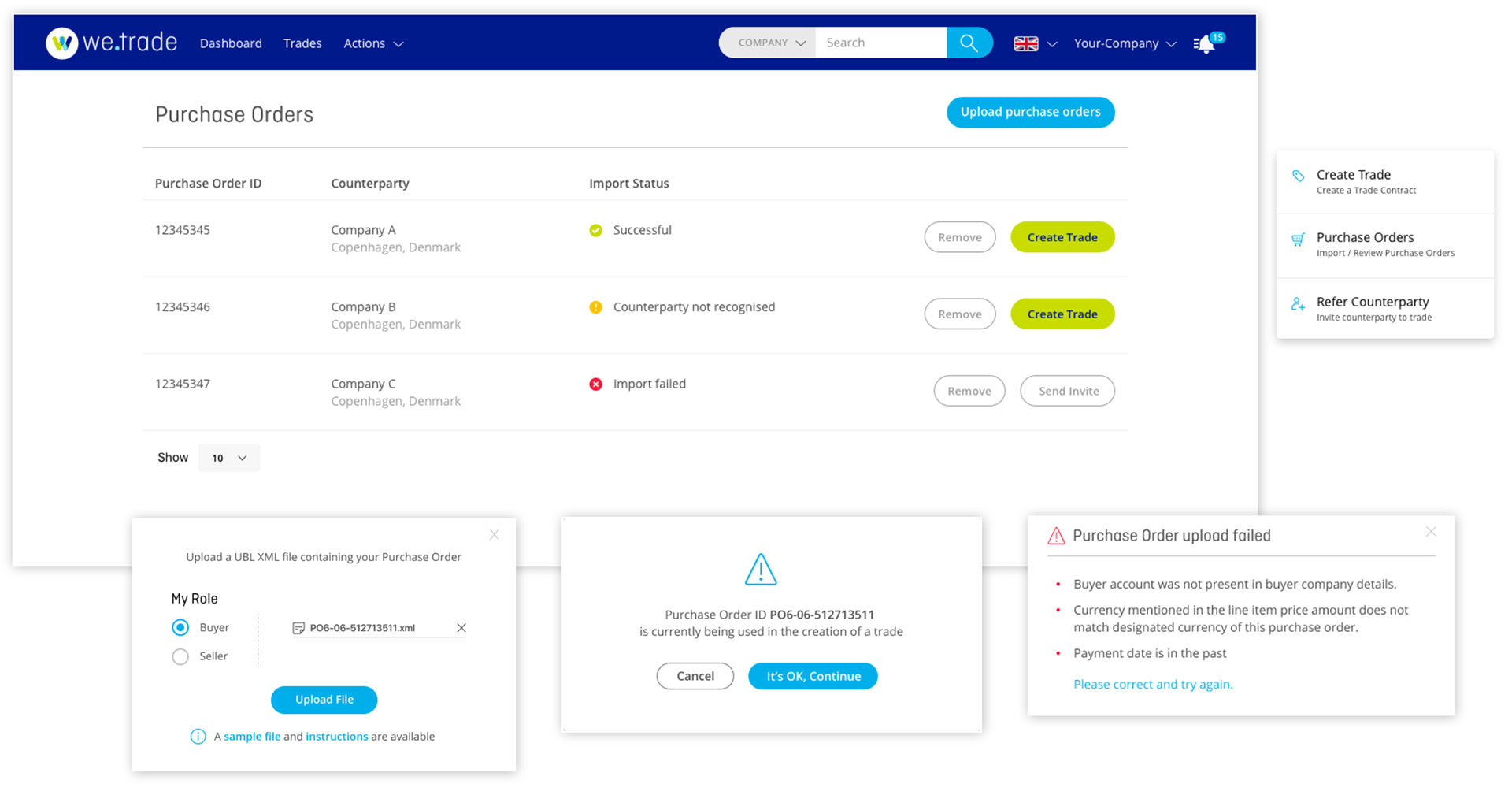Choose Create Trade from actions menu
Viewport: 1512px width, 795px height.
click(x=1384, y=182)
